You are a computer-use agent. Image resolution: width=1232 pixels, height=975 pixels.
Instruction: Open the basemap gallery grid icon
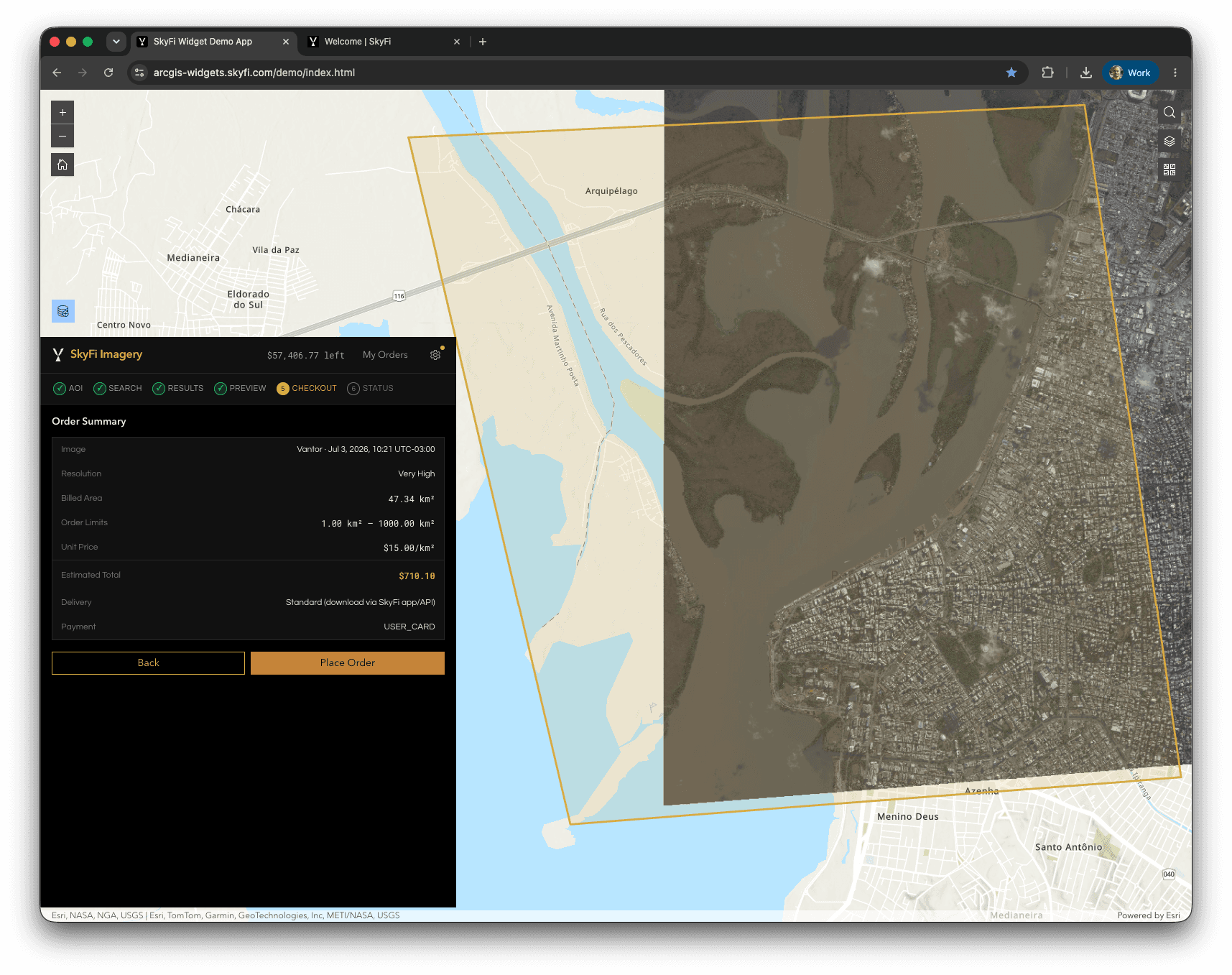point(1169,170)
